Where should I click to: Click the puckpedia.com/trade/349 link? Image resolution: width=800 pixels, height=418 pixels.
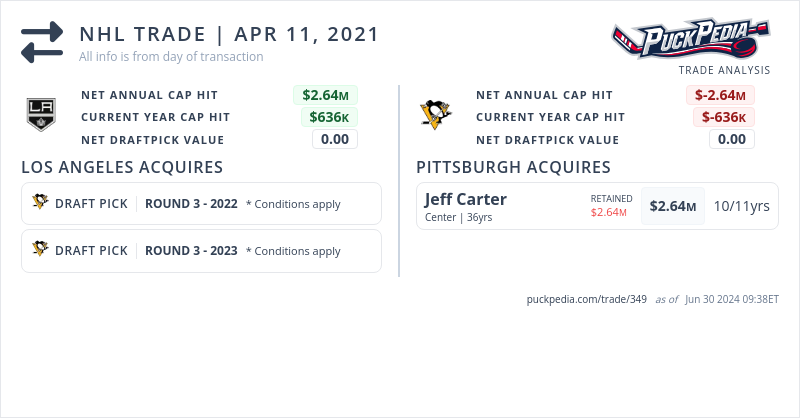point(587,299)
